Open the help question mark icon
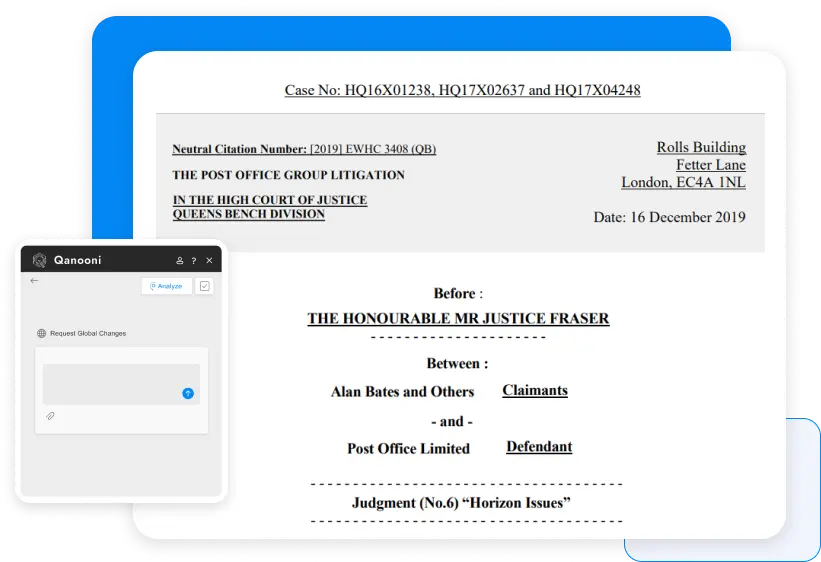 [194, 260]
